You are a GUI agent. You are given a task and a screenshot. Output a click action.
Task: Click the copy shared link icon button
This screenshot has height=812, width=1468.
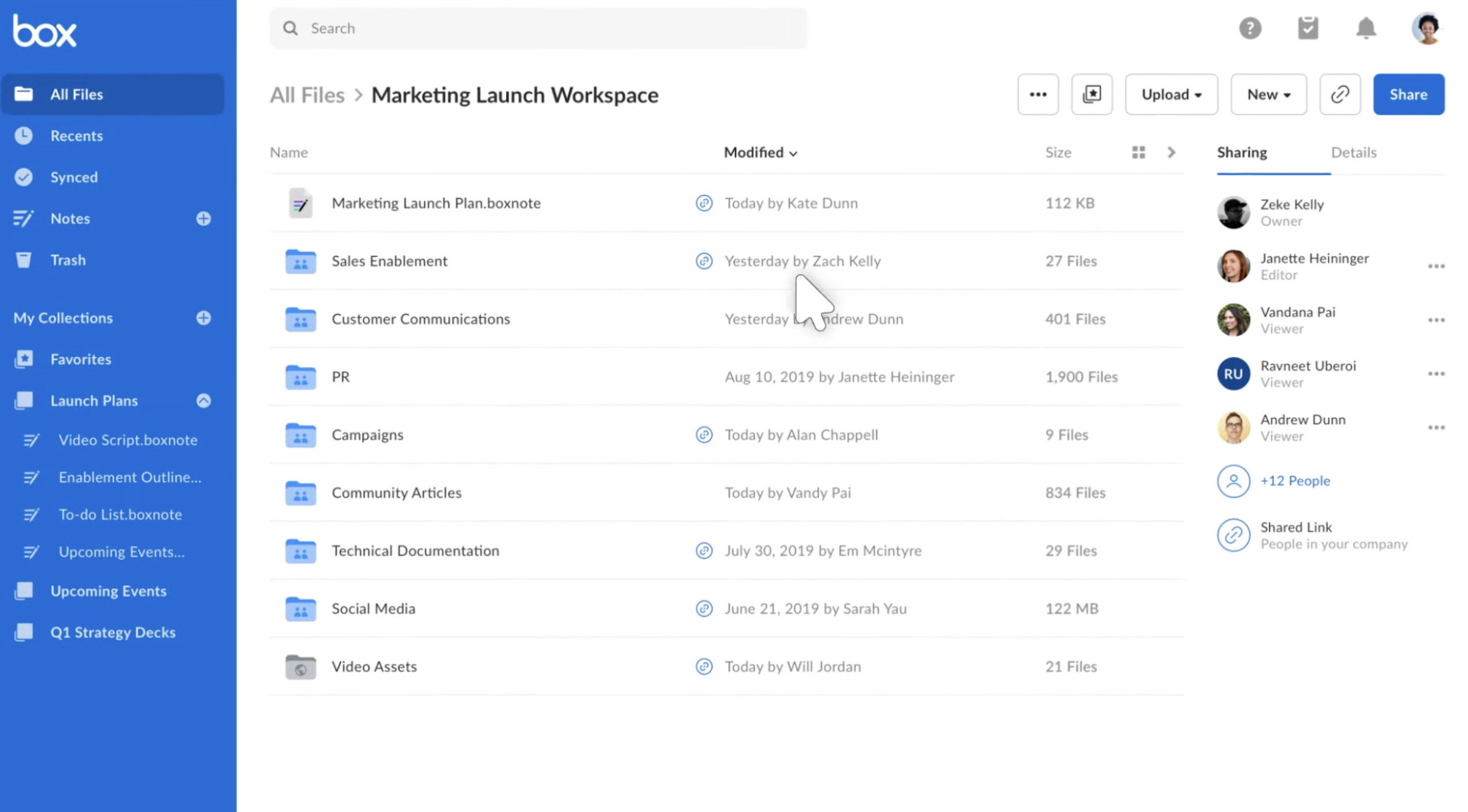coord(1340,94)
